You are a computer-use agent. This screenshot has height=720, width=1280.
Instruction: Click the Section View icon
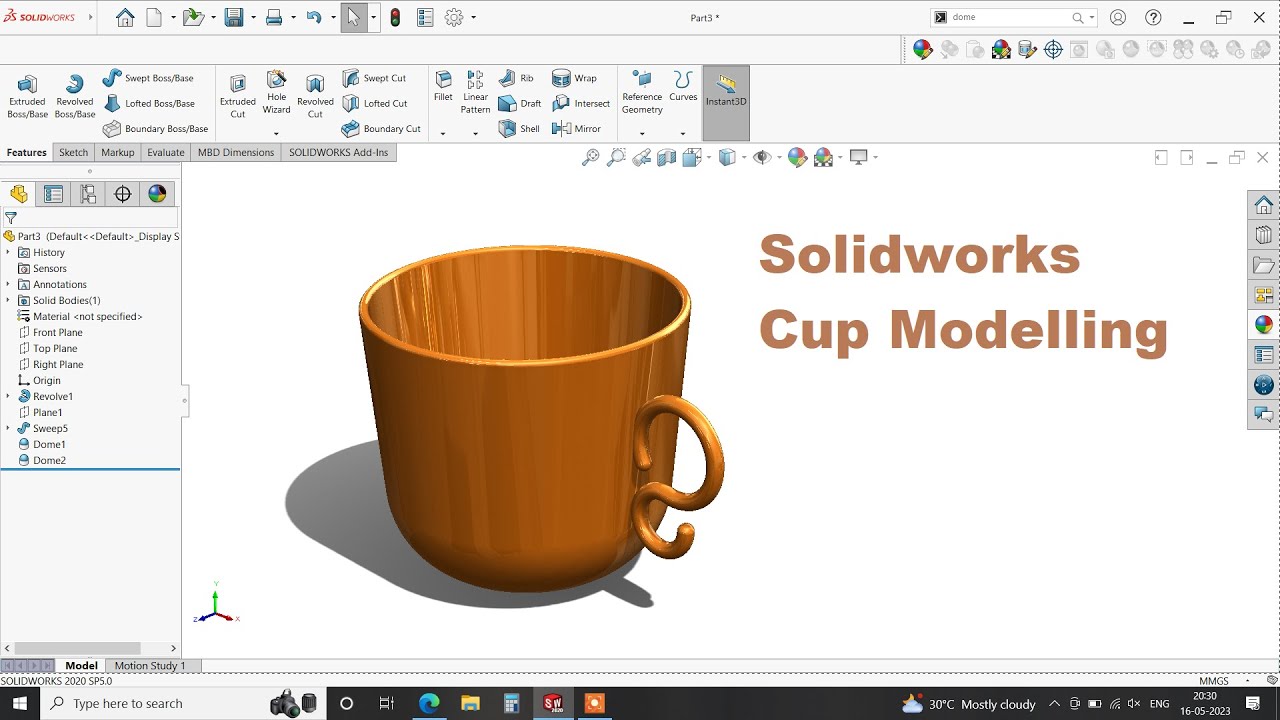pyautogui.click(x=666, y=157)
